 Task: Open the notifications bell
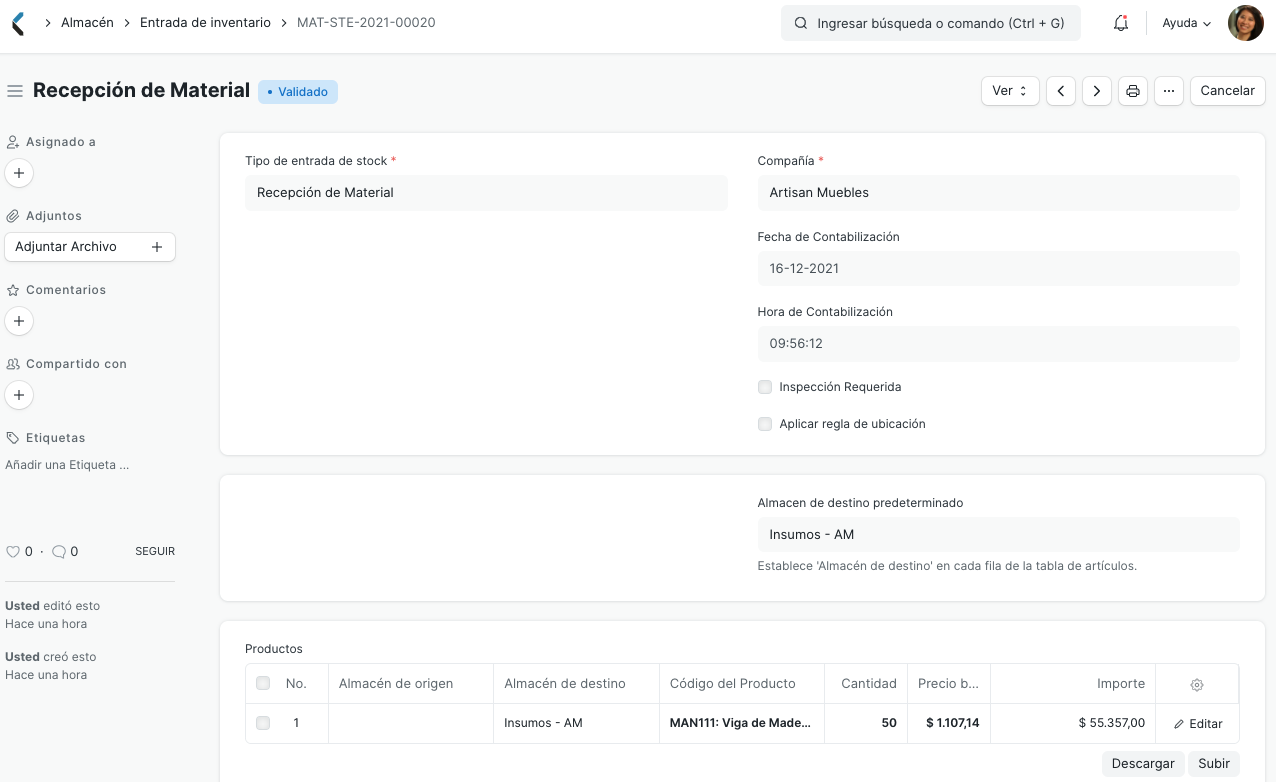[1121, 23]
